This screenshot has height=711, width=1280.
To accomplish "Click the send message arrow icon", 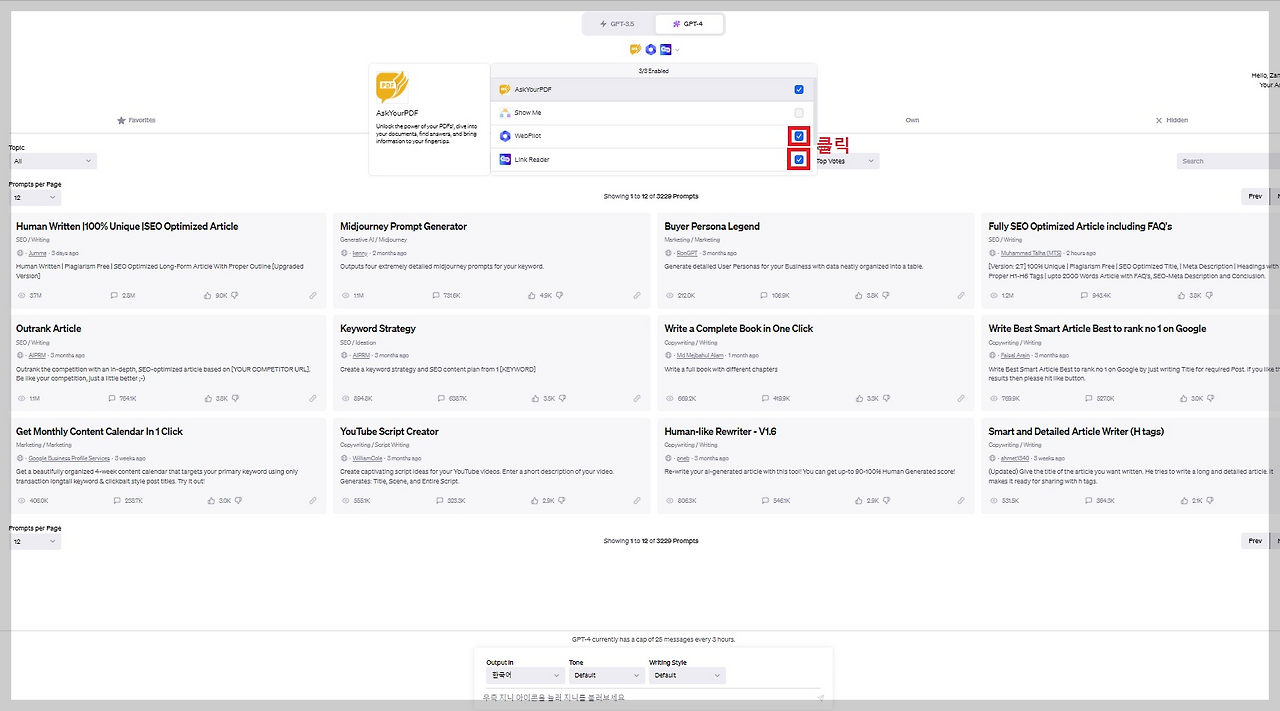I will [820, 698].
